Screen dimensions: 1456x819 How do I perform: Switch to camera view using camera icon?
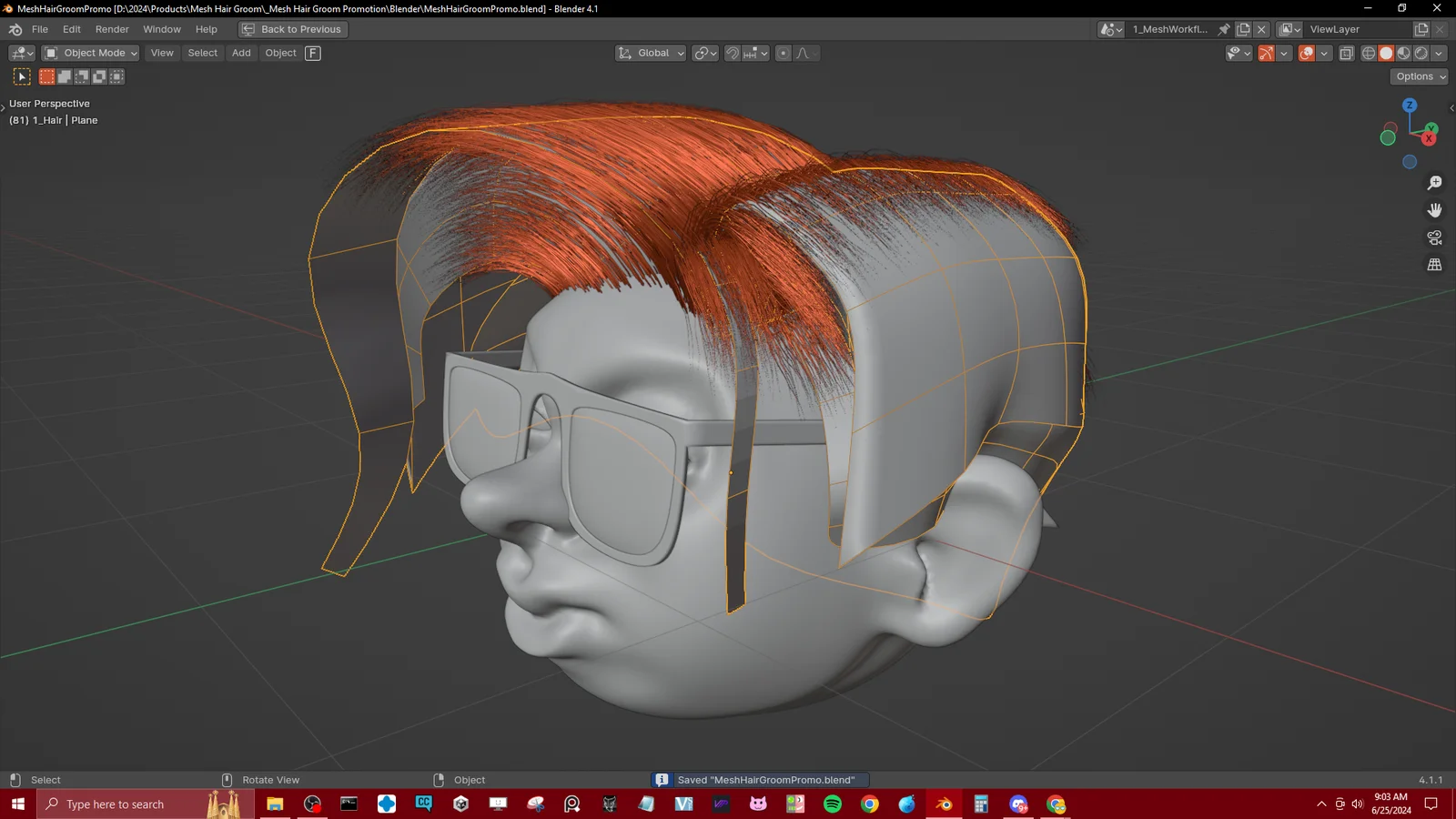tap(1434, 237)
